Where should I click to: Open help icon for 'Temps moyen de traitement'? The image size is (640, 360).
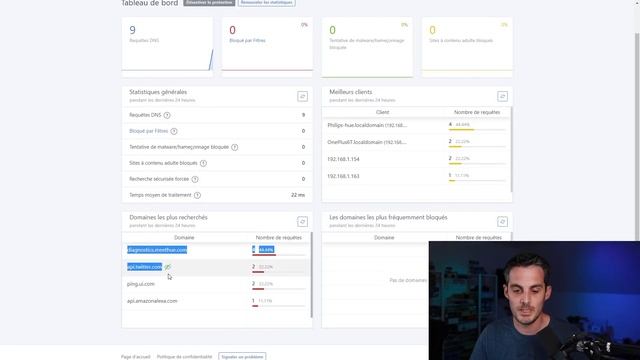[198, 195]
